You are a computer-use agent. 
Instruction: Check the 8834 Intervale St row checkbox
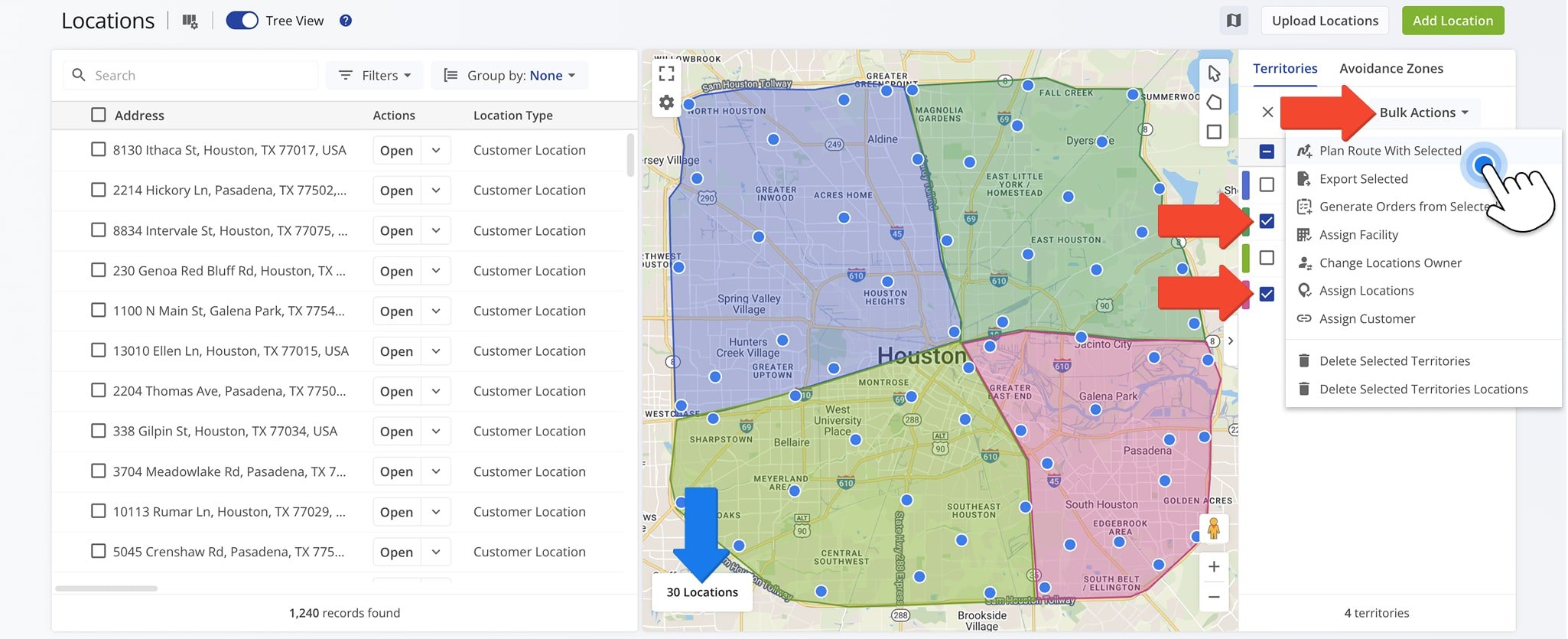click(98, 230)
